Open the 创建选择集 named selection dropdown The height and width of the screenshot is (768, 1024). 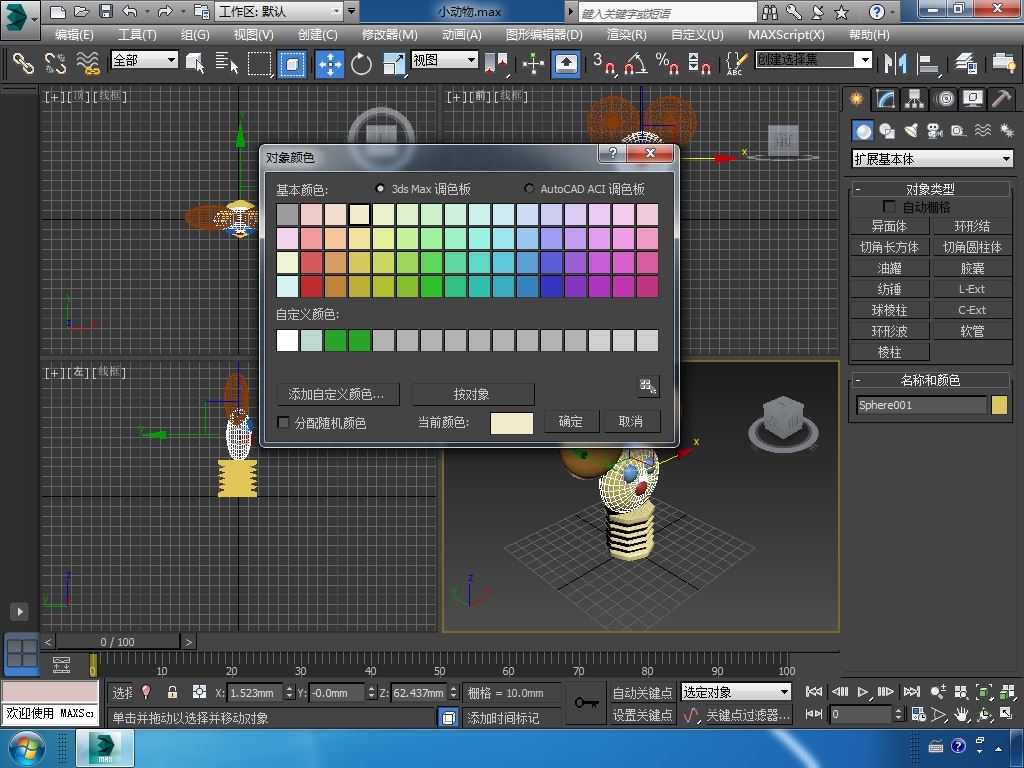(x=814, y=60)
